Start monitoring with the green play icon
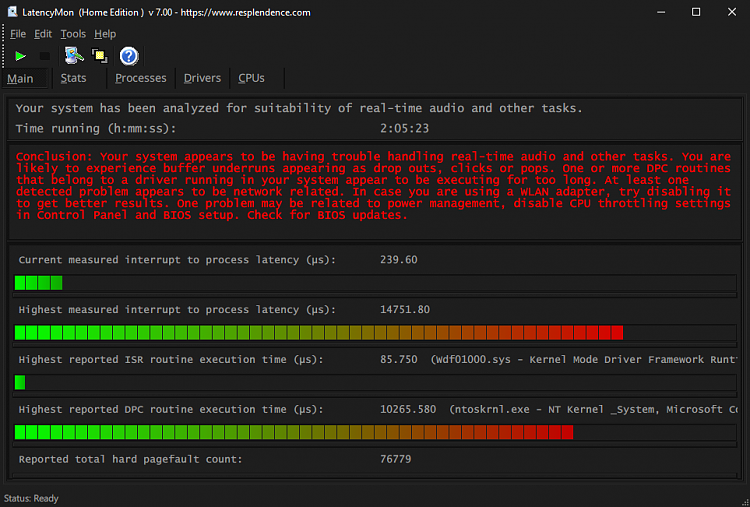This screenshot has height=507, width=750. (x=20, y=56)
